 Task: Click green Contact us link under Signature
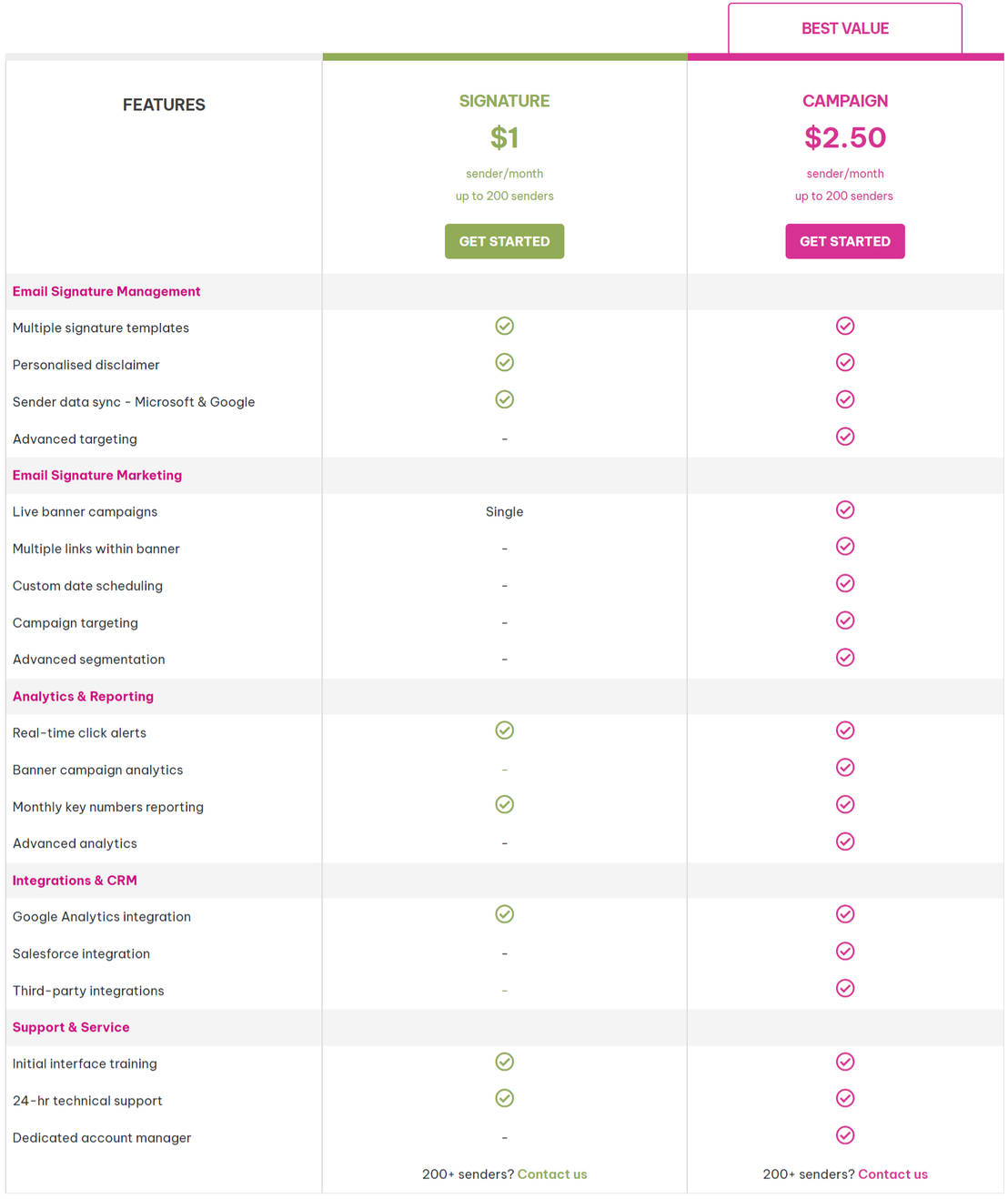pyautogui.click(x=552, y=1174)
